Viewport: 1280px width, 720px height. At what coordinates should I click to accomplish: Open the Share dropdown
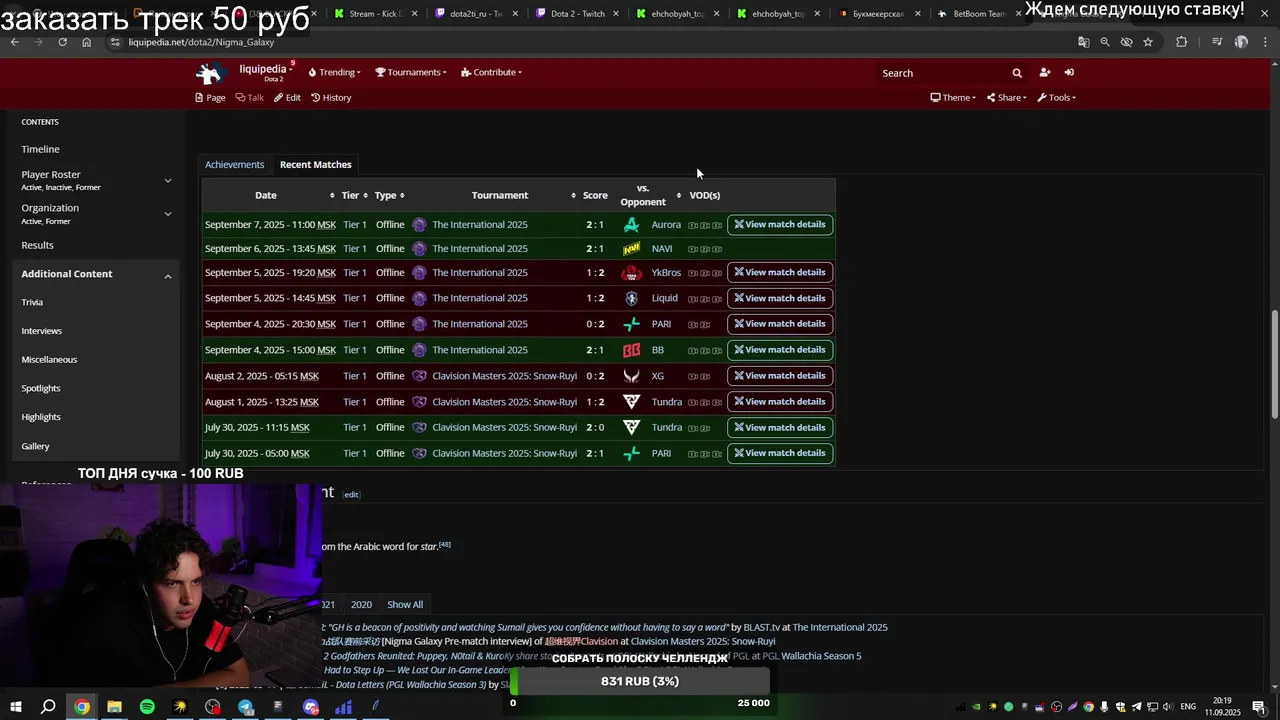(1006, 97)
